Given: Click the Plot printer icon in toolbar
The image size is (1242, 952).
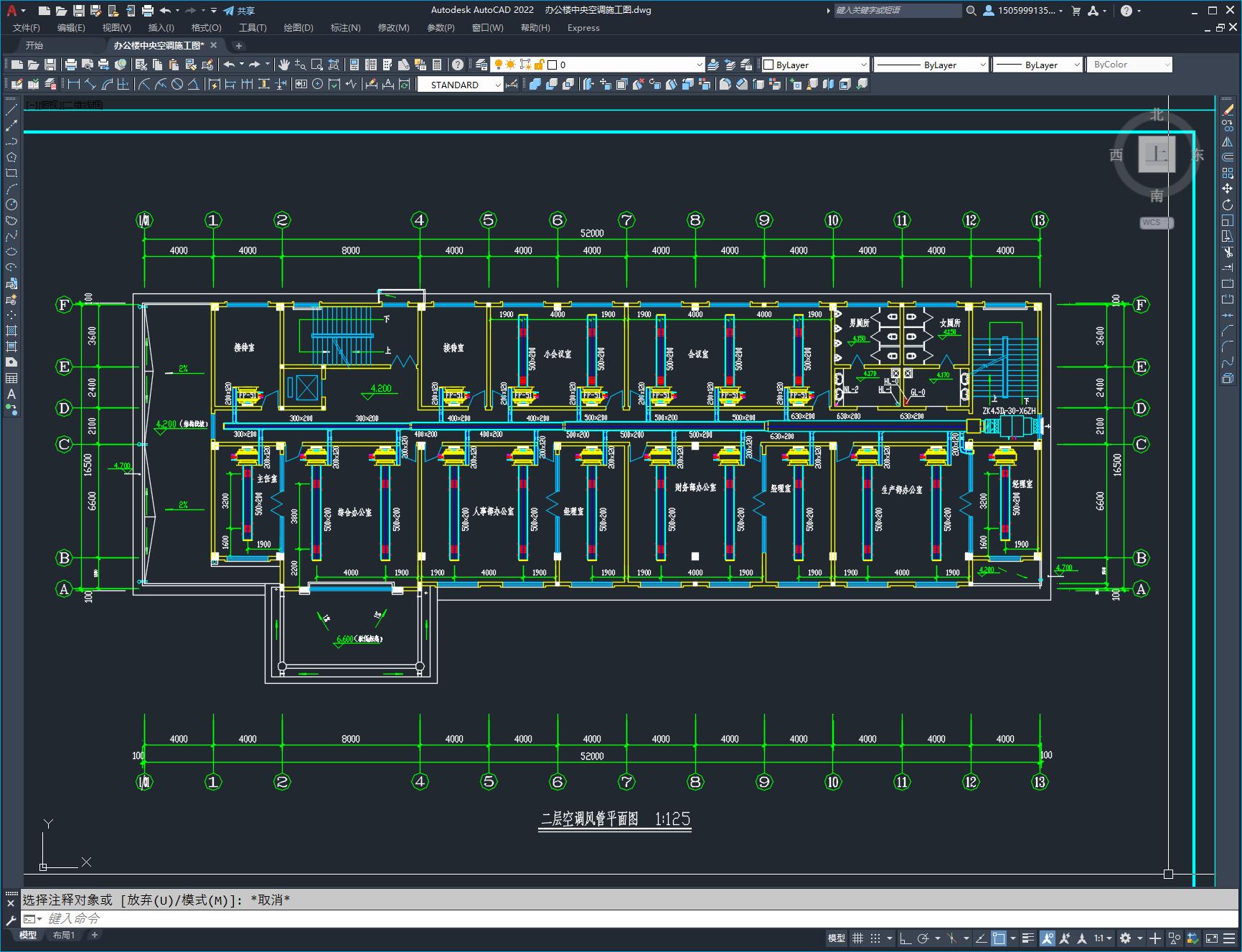Looking at the screenshot, I should coord(71,65).
